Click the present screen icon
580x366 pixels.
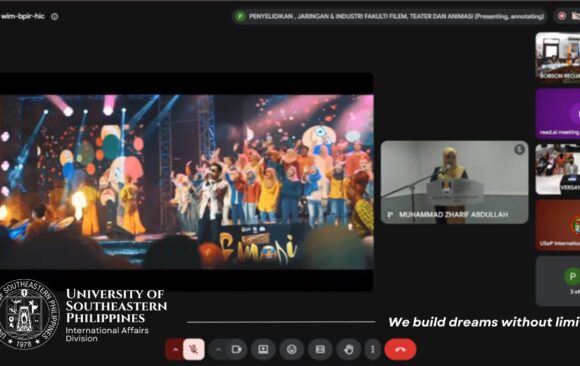coord(263,349)
